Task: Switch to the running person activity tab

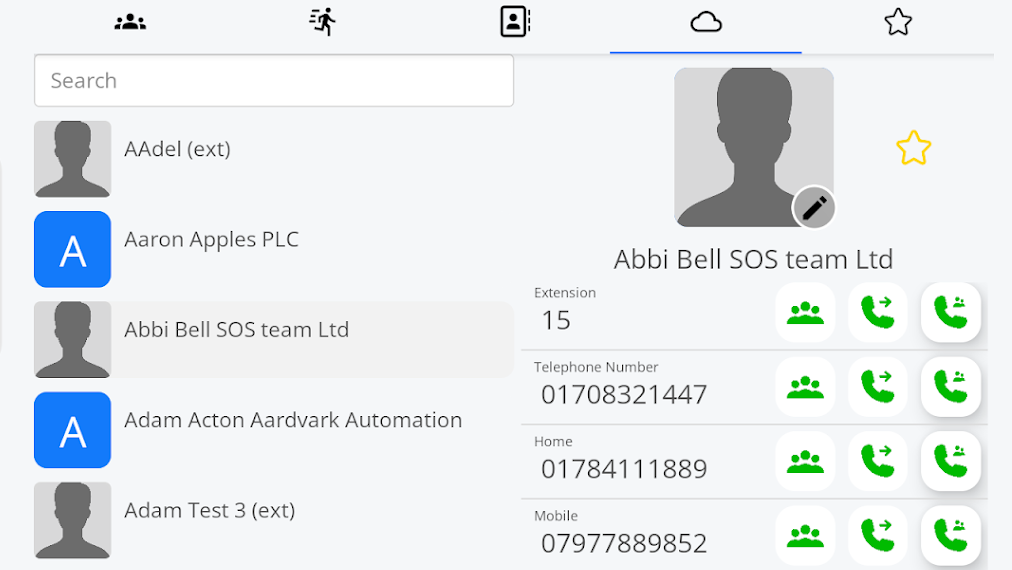Action: (x=322, y=22)
